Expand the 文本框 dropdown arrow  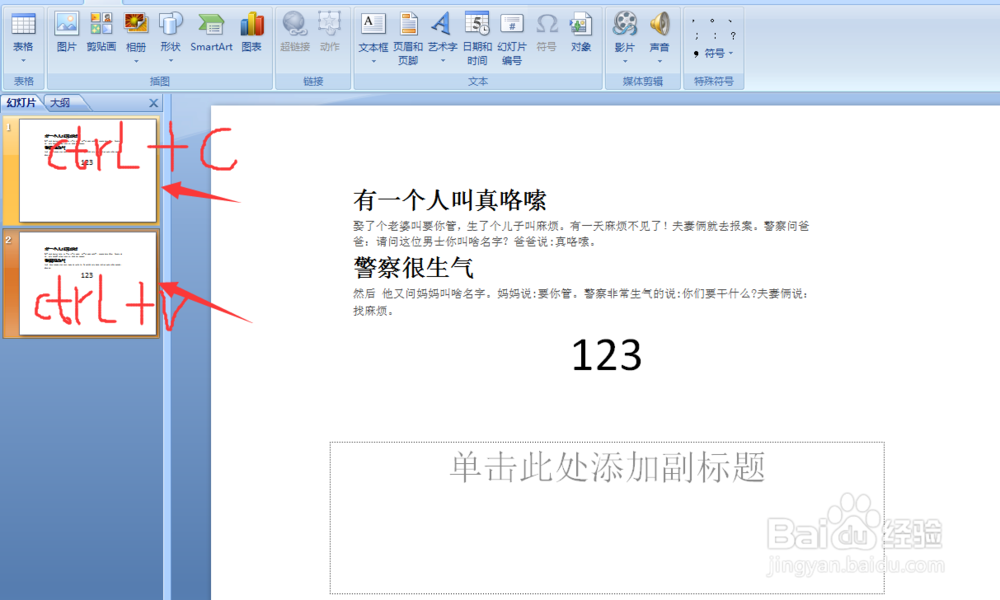(x=373, y=61)
